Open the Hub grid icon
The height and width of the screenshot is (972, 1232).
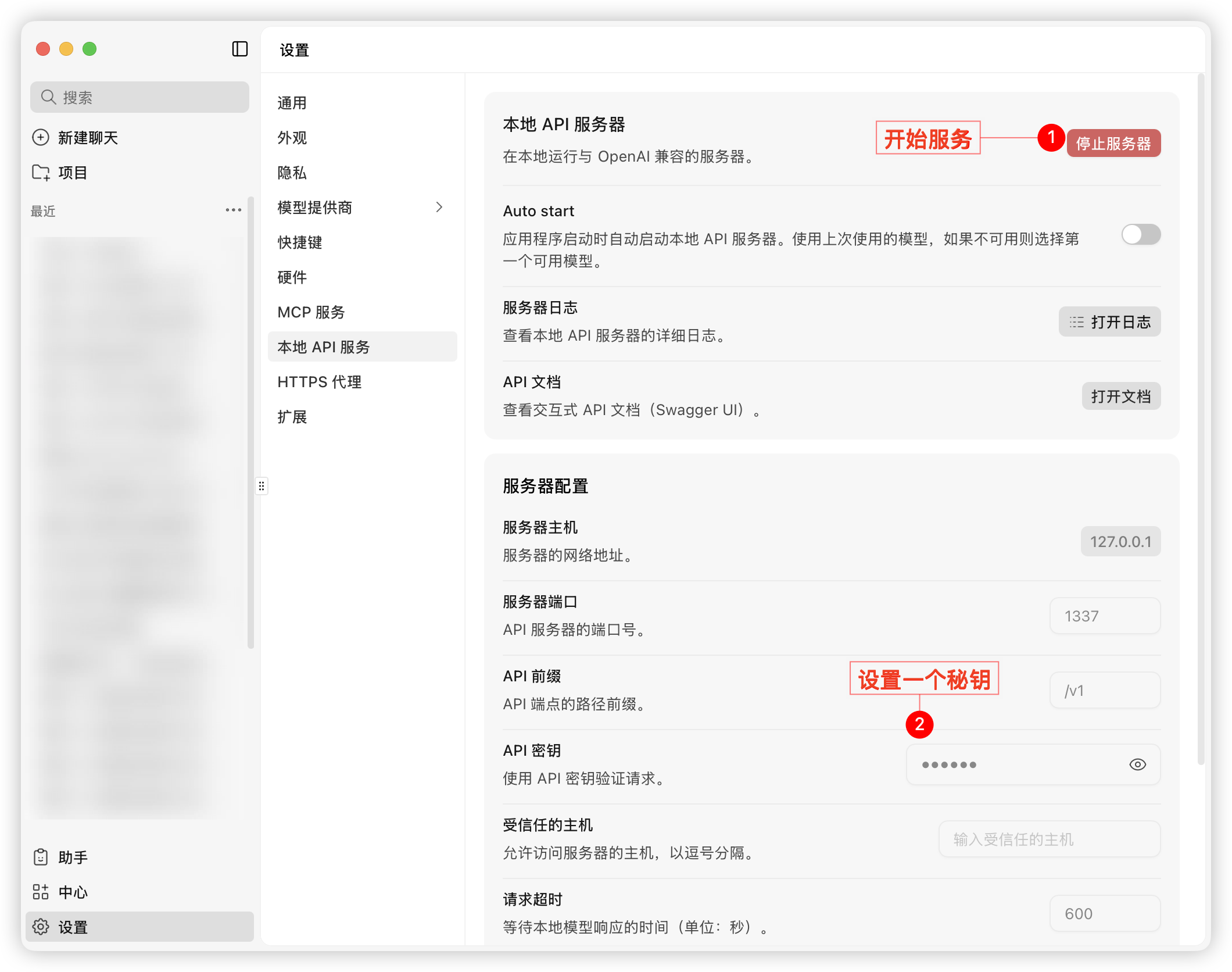tap(41, 892)
